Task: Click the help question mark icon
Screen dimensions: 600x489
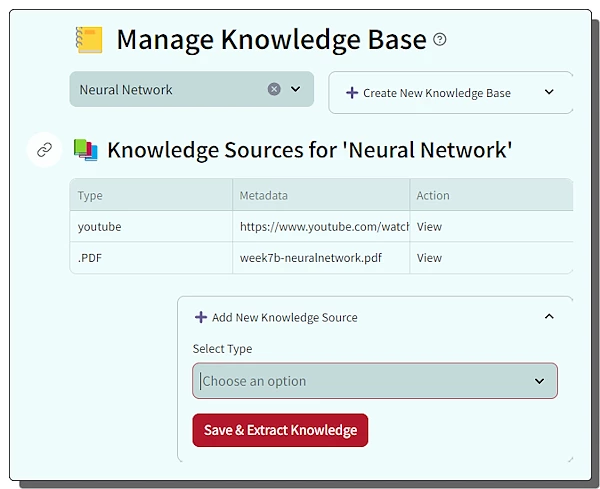Action: point(440,39)
